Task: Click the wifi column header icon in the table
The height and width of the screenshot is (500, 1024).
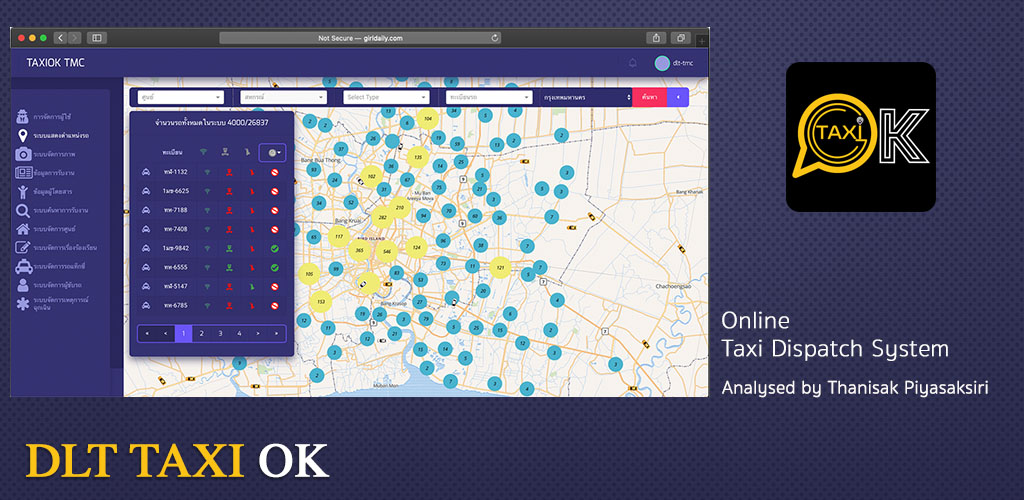Action: click(204, 152)
